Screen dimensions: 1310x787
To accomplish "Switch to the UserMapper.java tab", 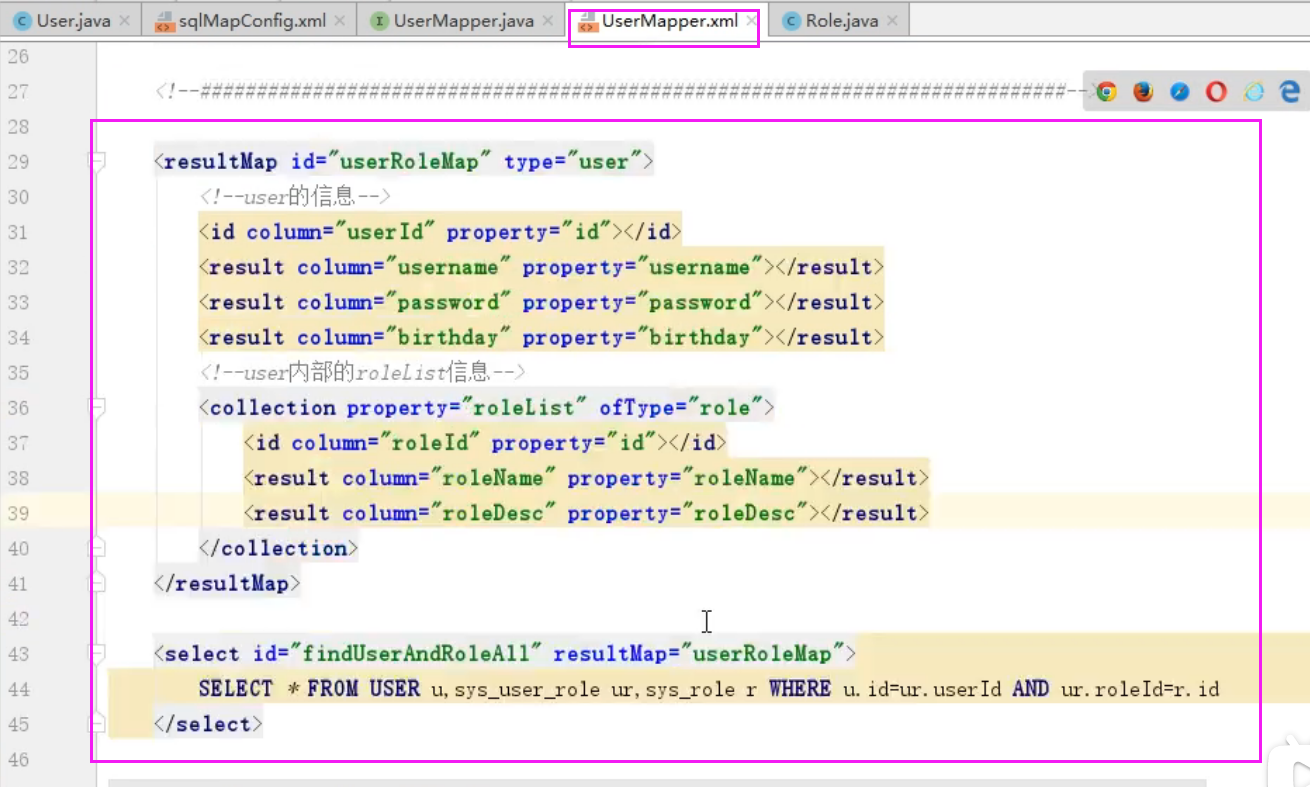I will point(463,20).
